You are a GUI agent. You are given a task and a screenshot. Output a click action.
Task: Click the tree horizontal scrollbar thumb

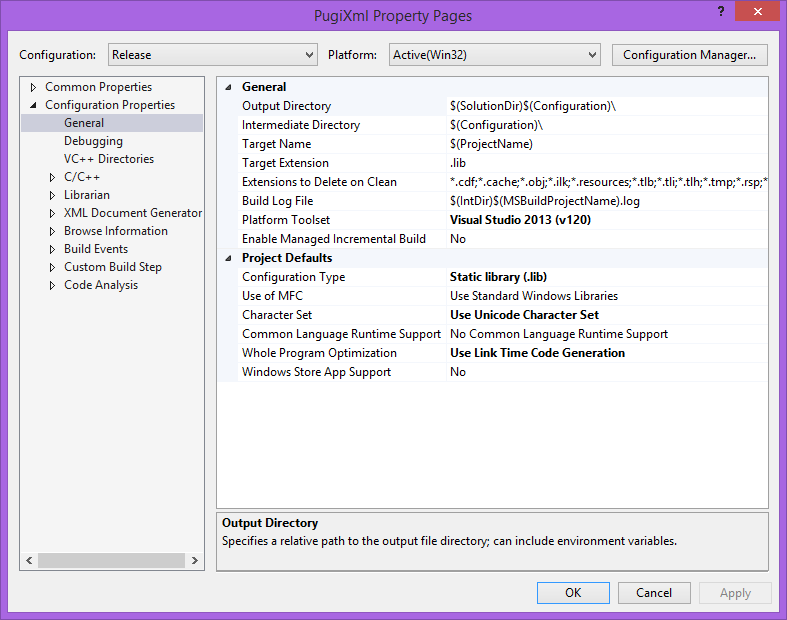111,561
